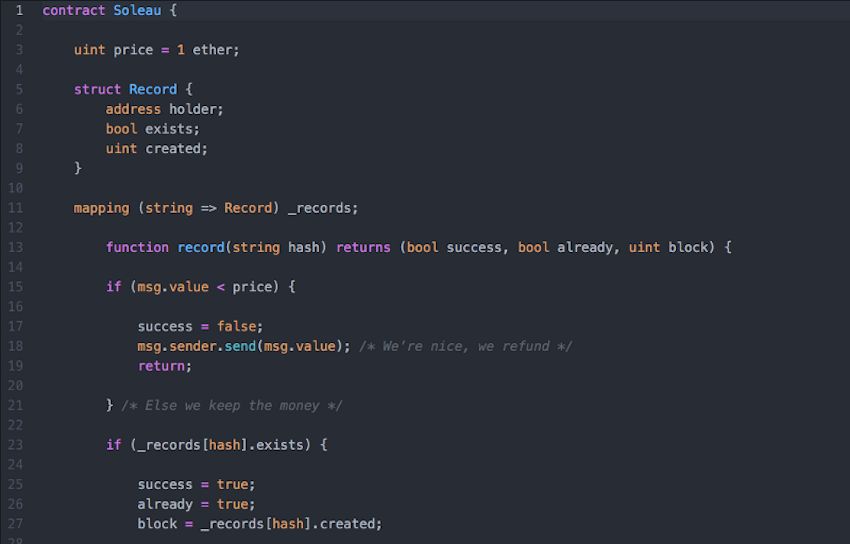Click the function keyword on line 13

[137, 247]
